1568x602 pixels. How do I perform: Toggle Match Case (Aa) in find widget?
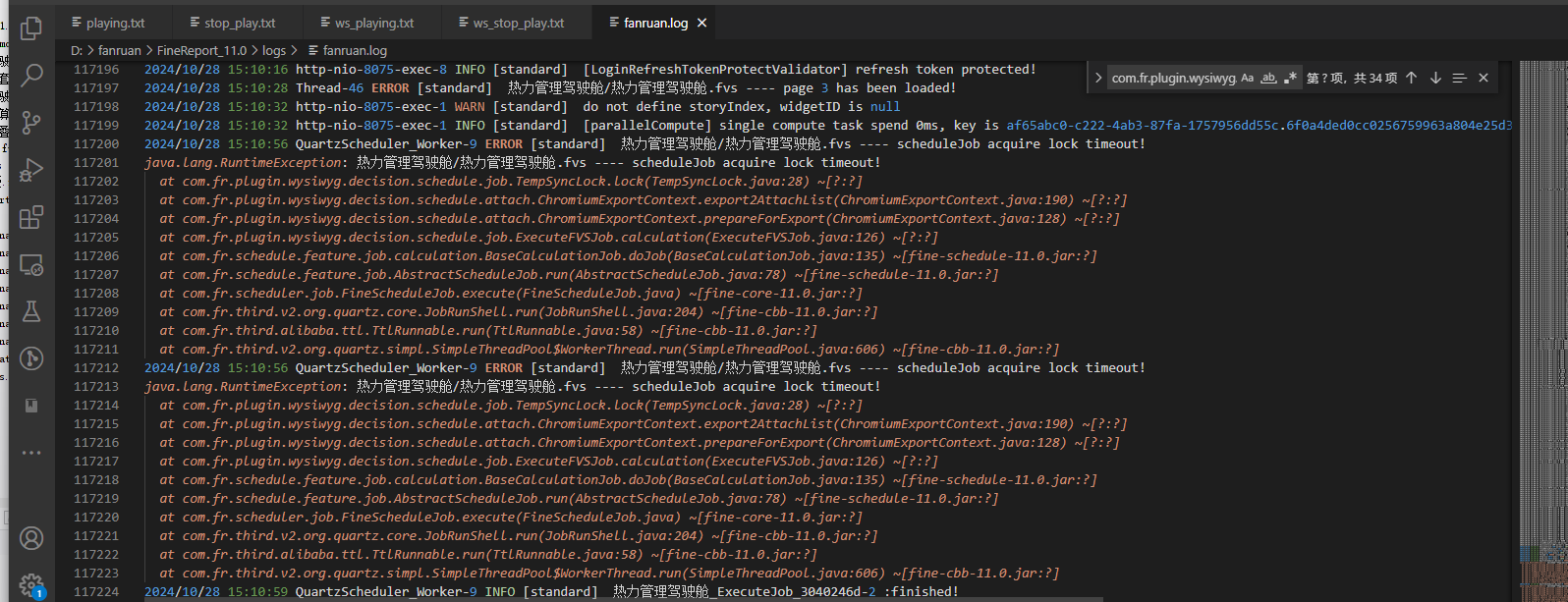[1247, 78]
